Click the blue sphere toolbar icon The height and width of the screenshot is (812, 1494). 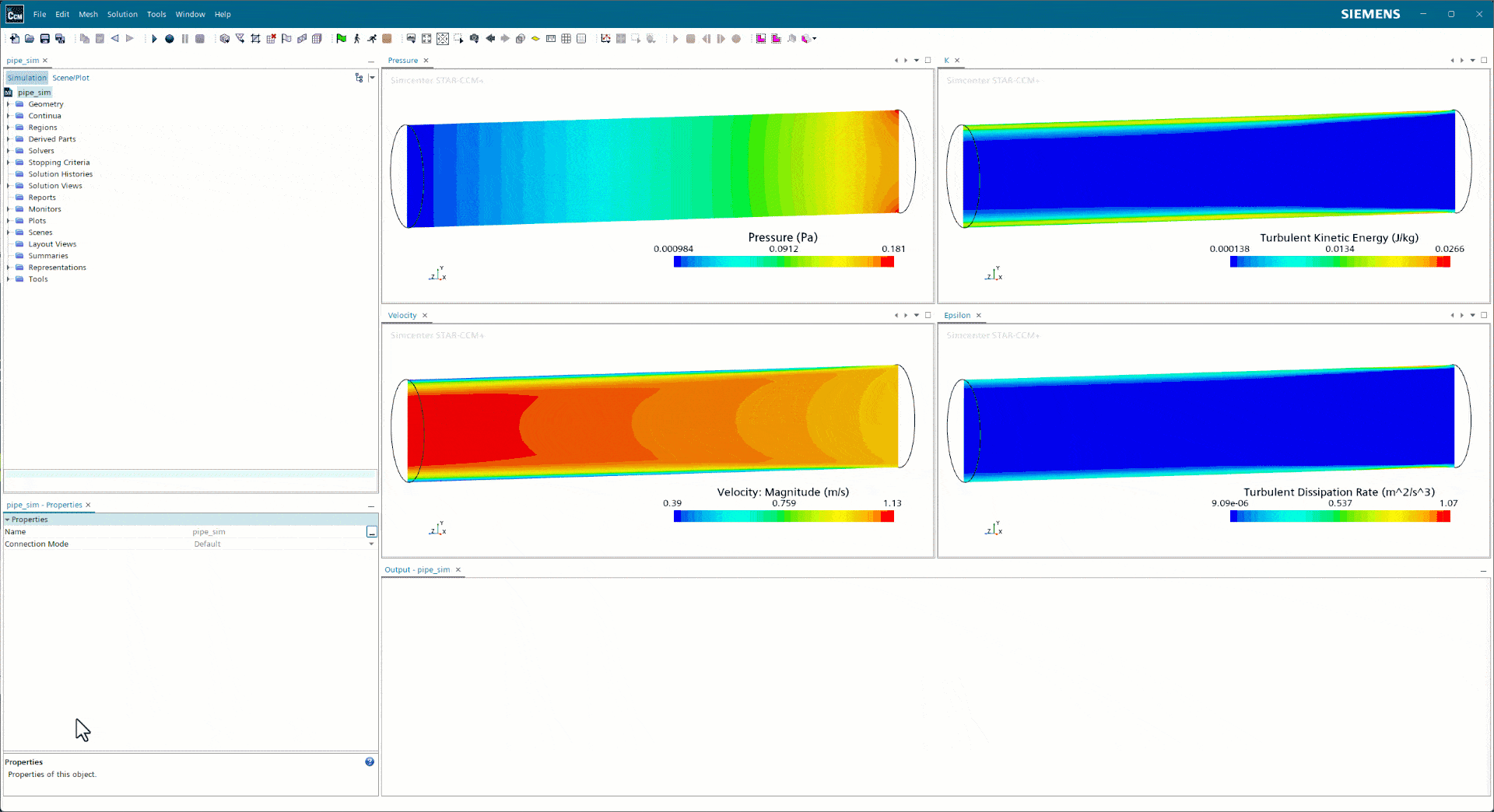pyautogui.click(x=169, y=38)
